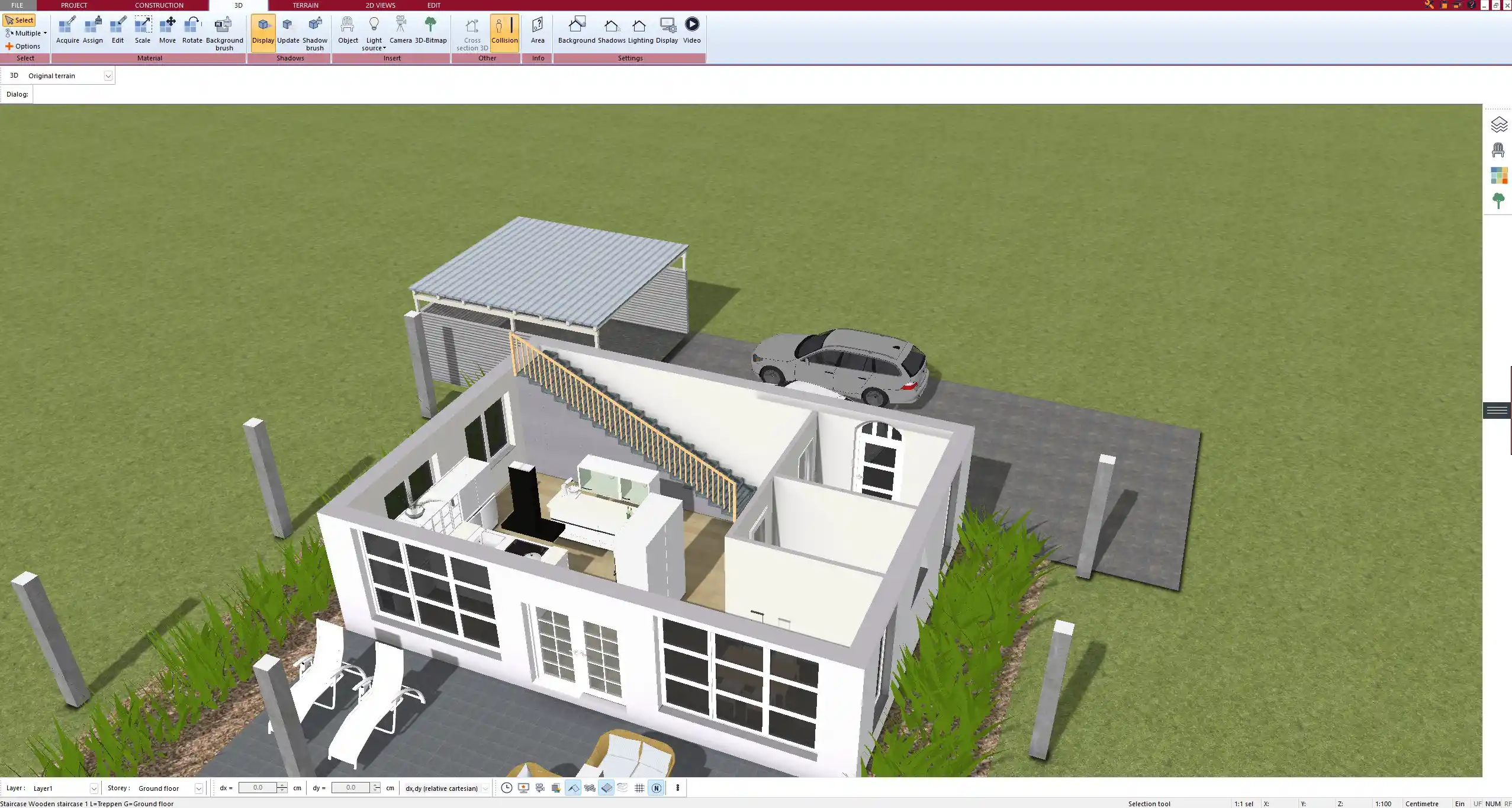Toggle Collision mode

click(504, 33)
